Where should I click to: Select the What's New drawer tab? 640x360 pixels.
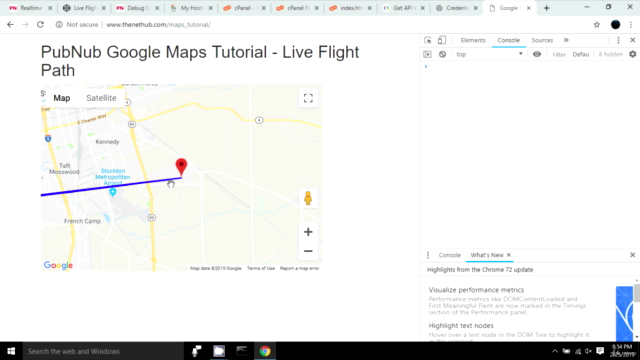coord(487,255)
